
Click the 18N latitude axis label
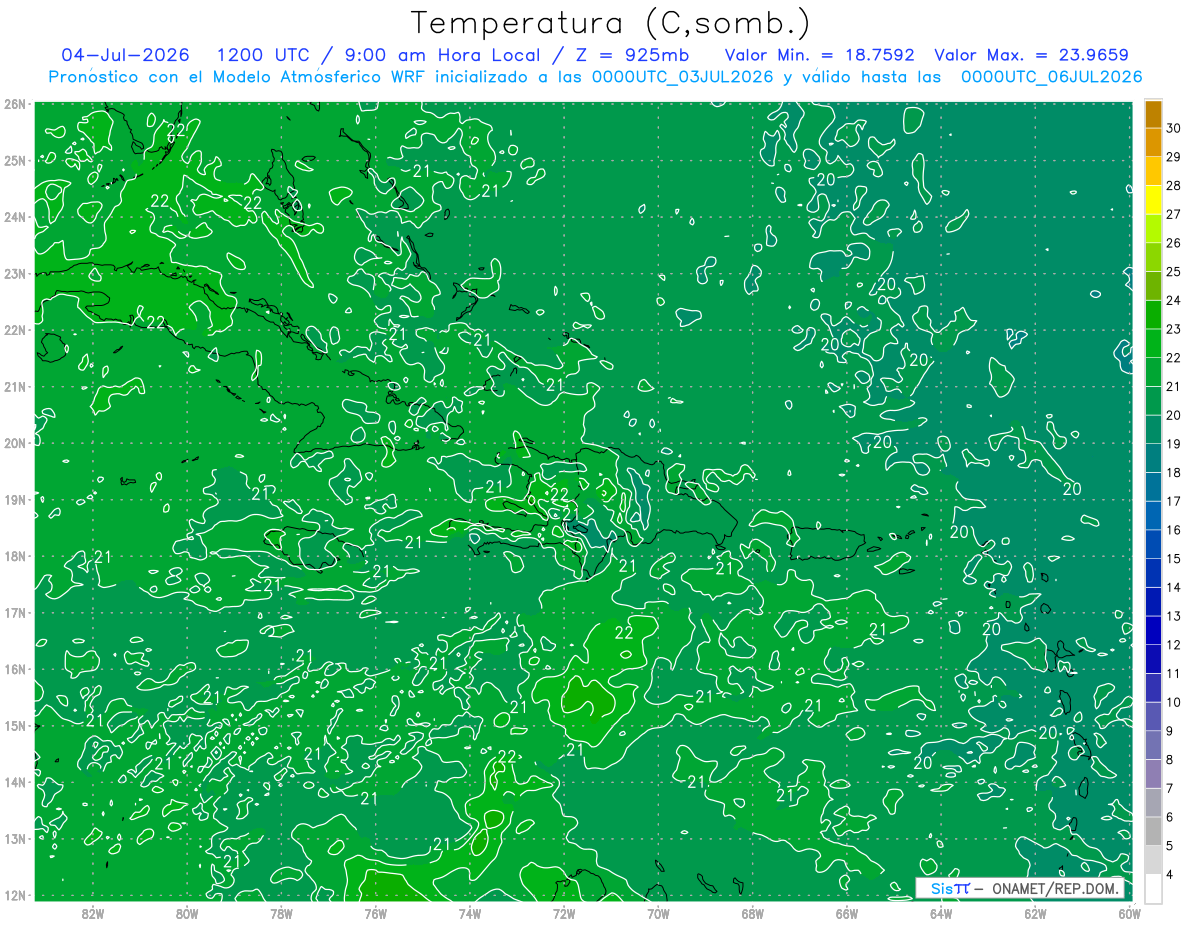(x=16, y=556)
